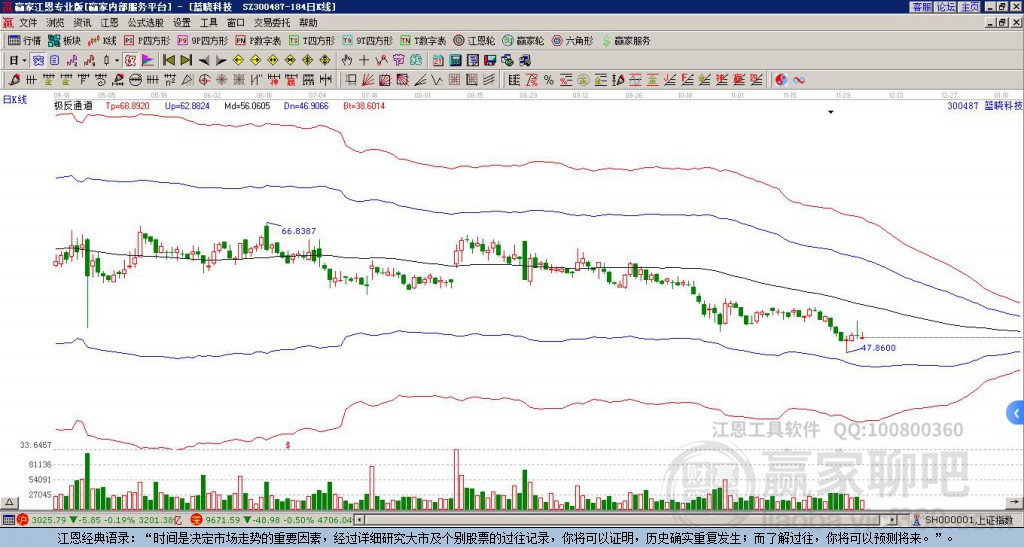Select the hand pan tool
Image resolution: width=1024 pixels, height=548 pixels.
[x=347, y=61]
